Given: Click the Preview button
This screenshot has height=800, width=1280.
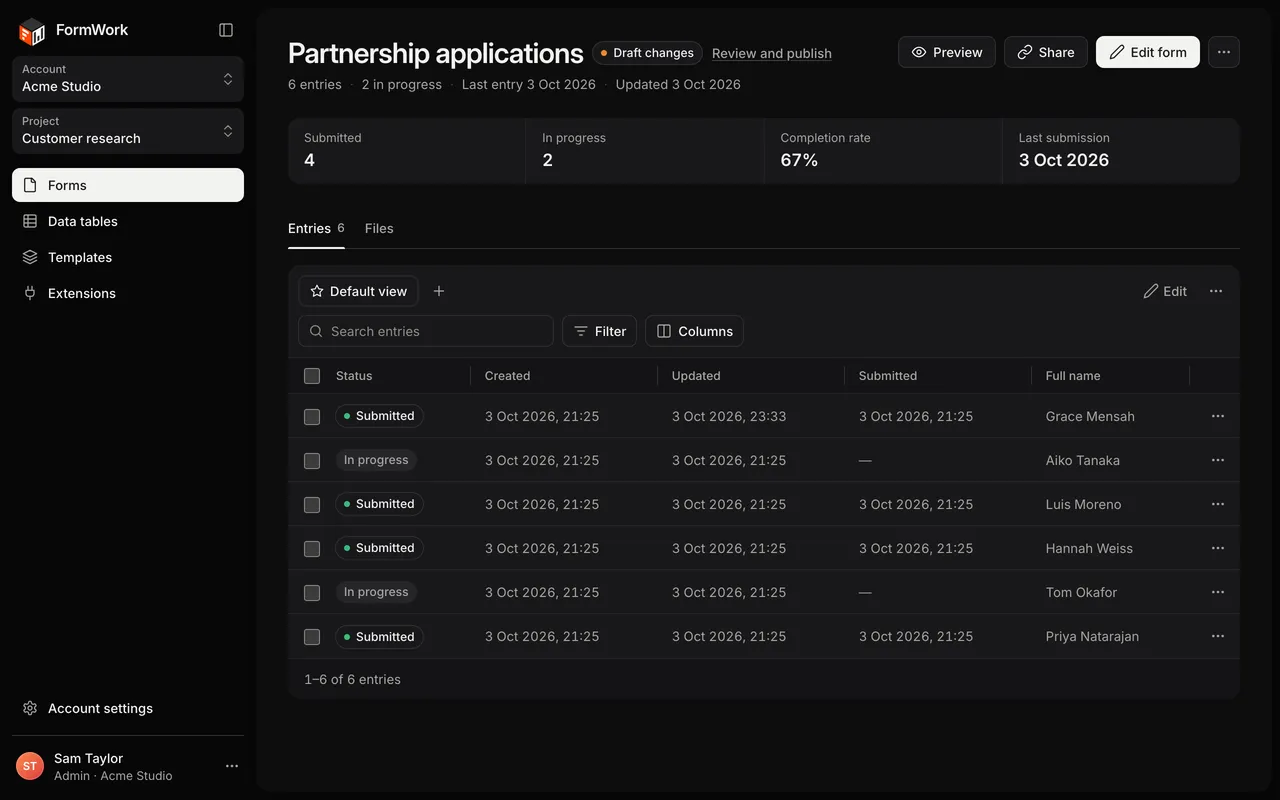Looking at the screenshot, I should (947, 52).
